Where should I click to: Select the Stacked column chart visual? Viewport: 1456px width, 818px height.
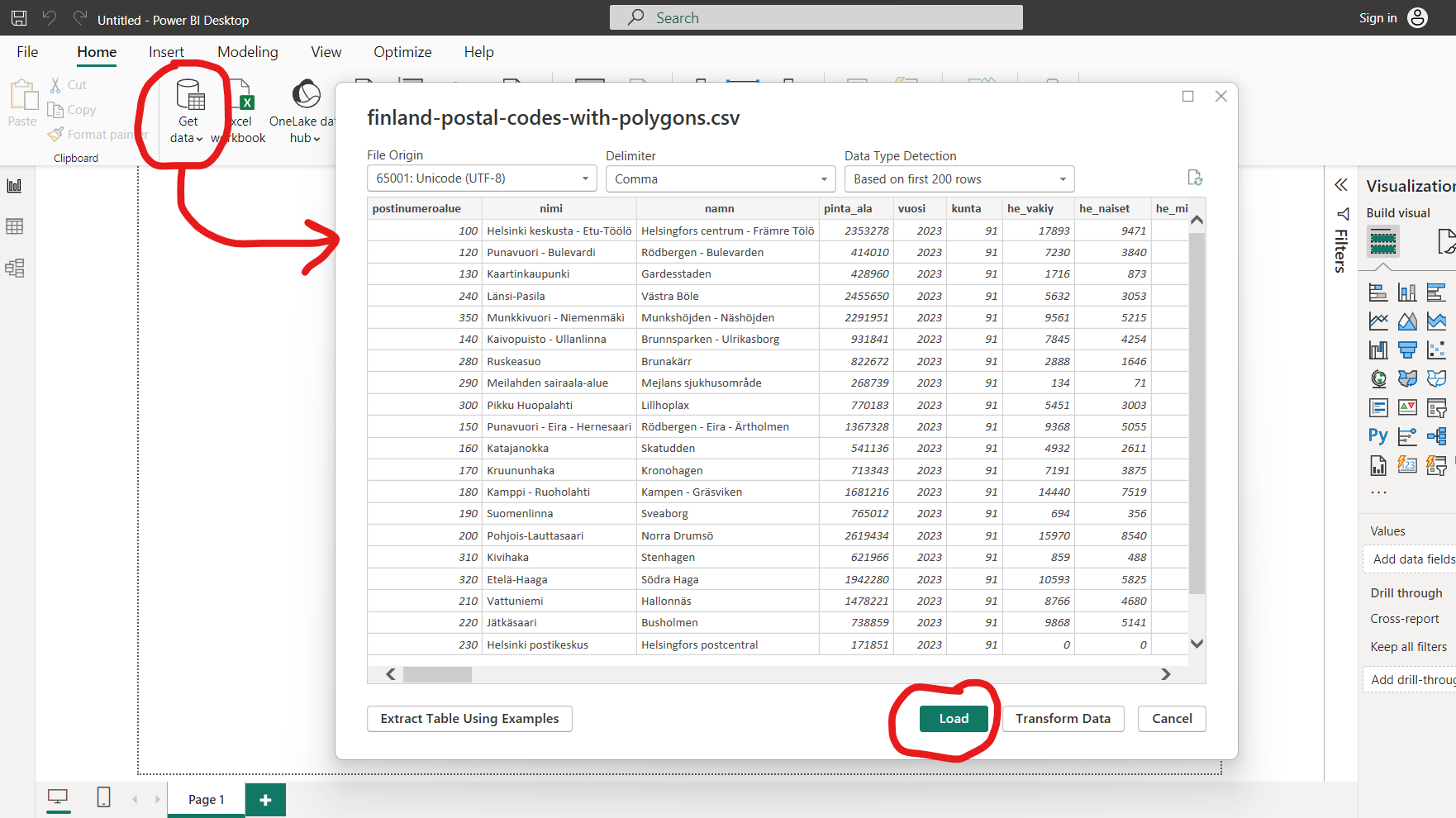(x=1407, y=292)
